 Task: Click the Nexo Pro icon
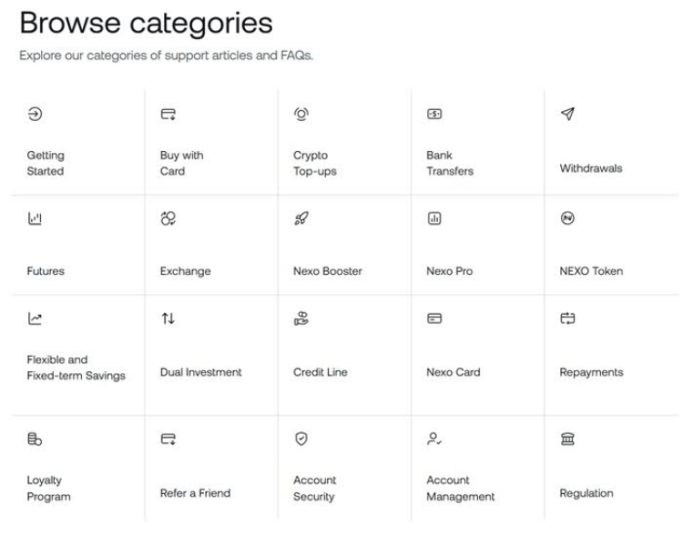pyautogui.click(x=434, y=218)
